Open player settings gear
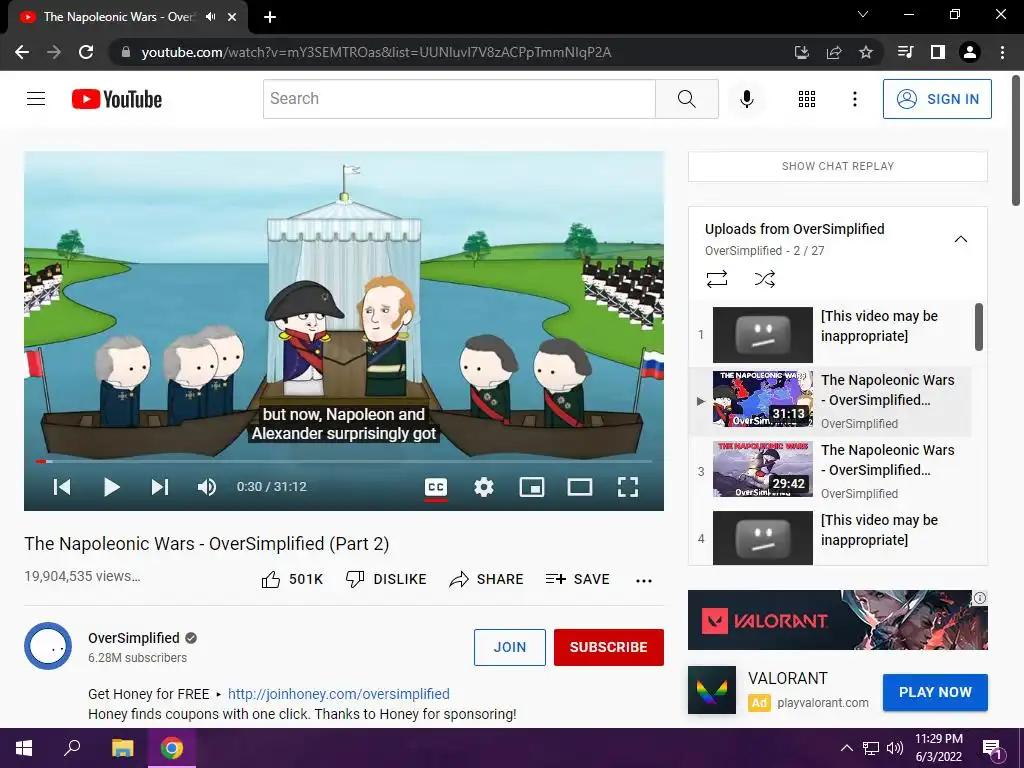Image resolution: width=1024 pixels, height=768 pixels. [x=484, y=487]
